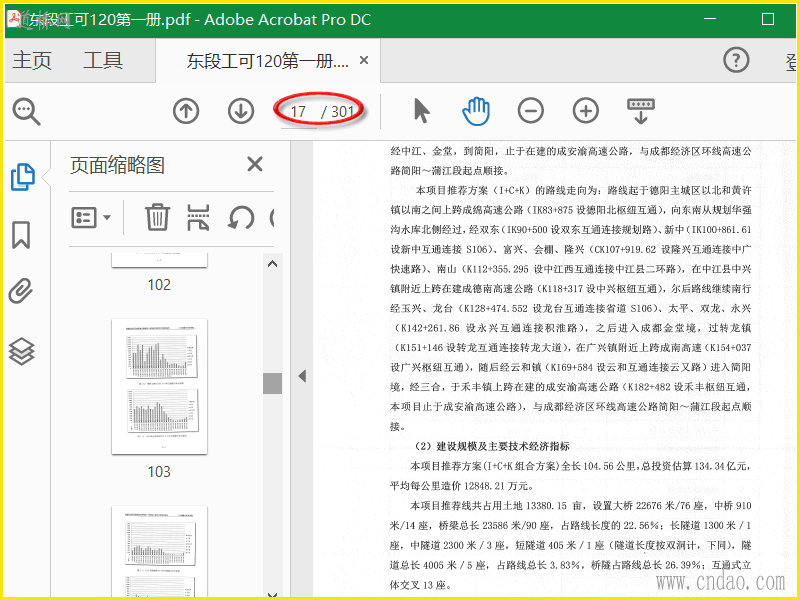Close the 页面缩略图 panel
The height and width of the screenshot is (600, 800).
255,164
